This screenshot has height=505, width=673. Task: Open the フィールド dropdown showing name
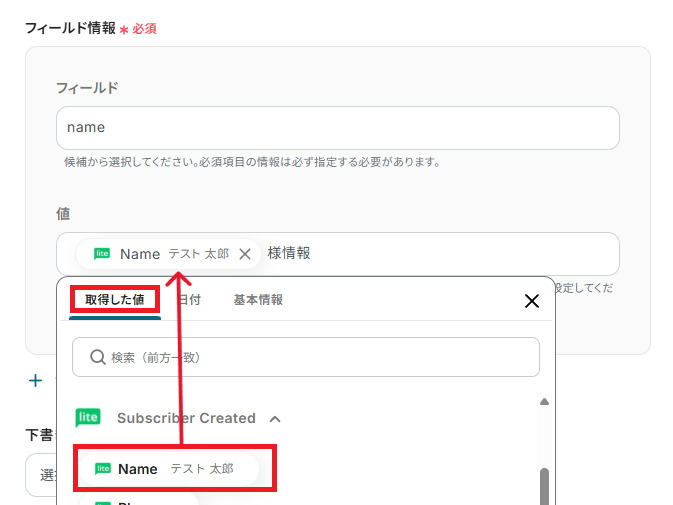click(338, 128)
